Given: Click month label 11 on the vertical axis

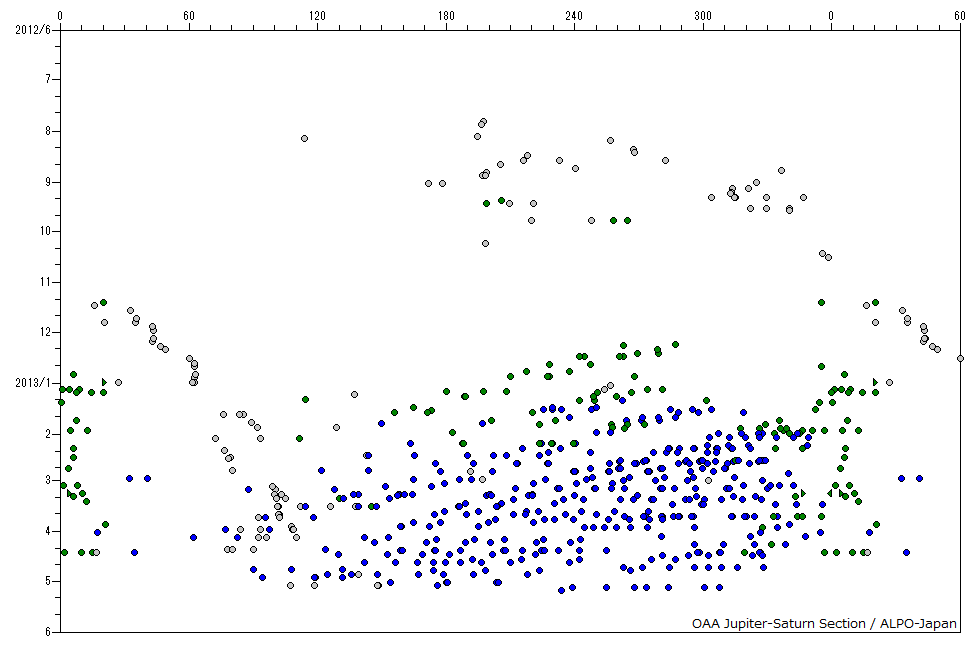Looking at the screenshot, I should tap(45, 282).
